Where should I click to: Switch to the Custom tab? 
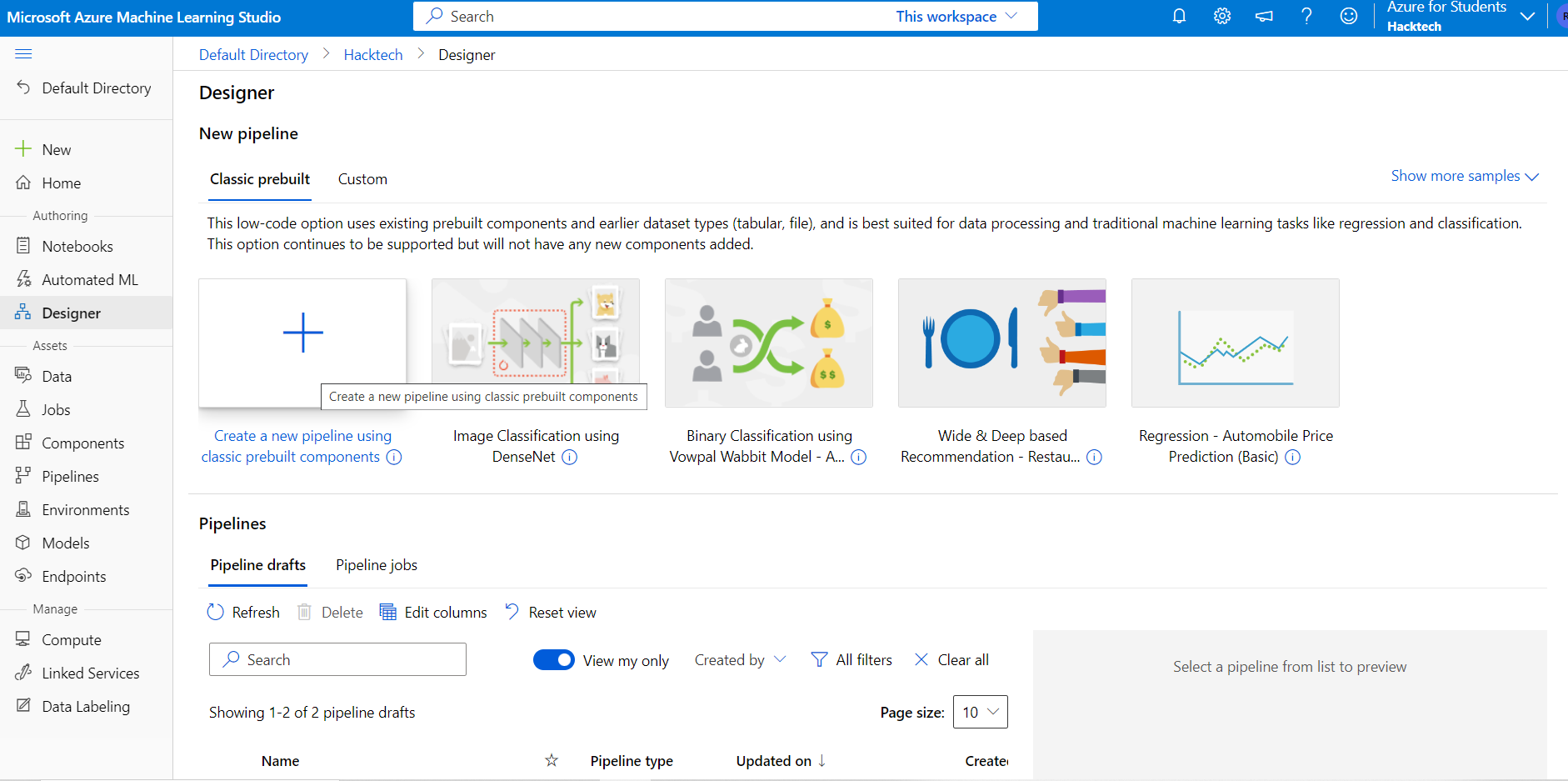(362, 179)
